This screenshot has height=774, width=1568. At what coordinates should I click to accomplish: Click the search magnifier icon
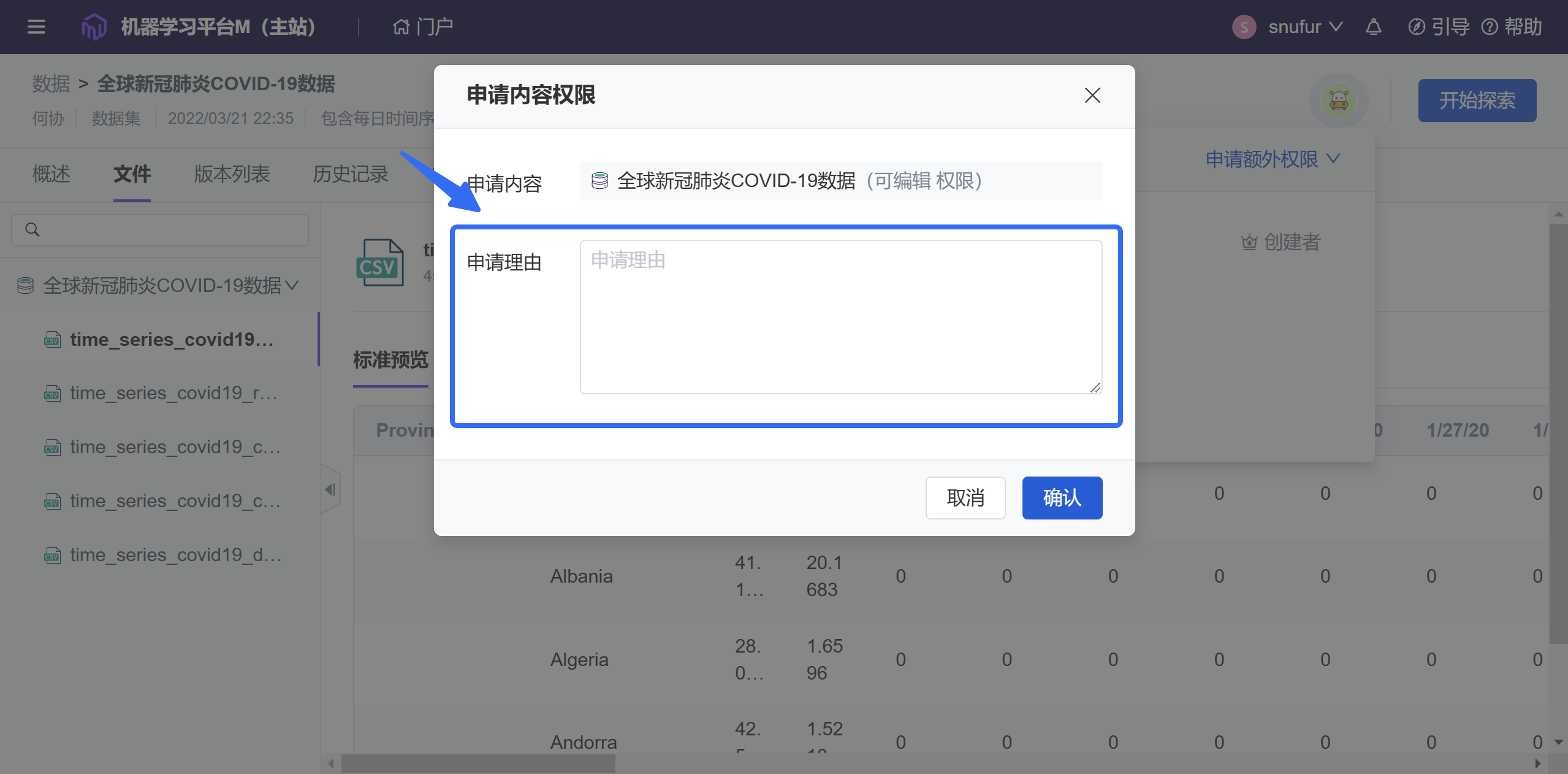pos(32,230)
